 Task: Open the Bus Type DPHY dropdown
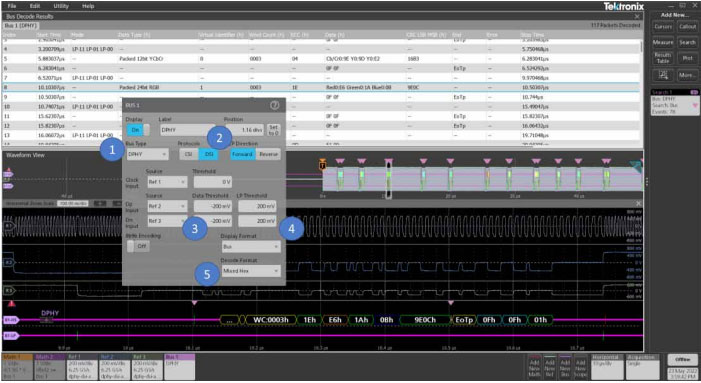pyautogui.click(x=147, y=154)
